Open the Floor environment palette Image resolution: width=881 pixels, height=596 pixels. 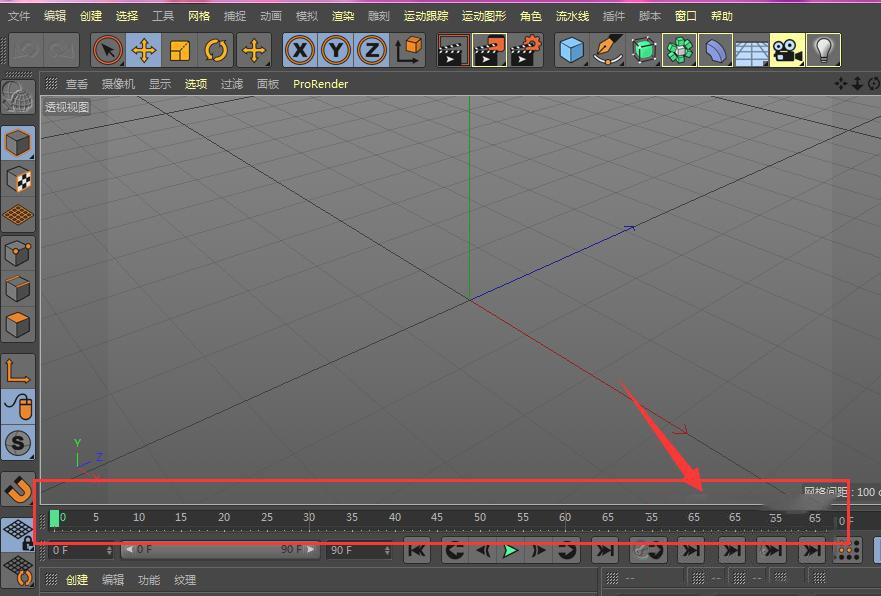click(751, 51)
